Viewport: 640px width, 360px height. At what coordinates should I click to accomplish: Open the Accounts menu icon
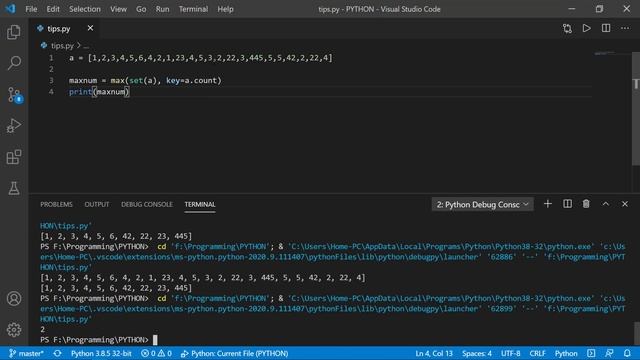pyautogui.click(x=14, y=298)
